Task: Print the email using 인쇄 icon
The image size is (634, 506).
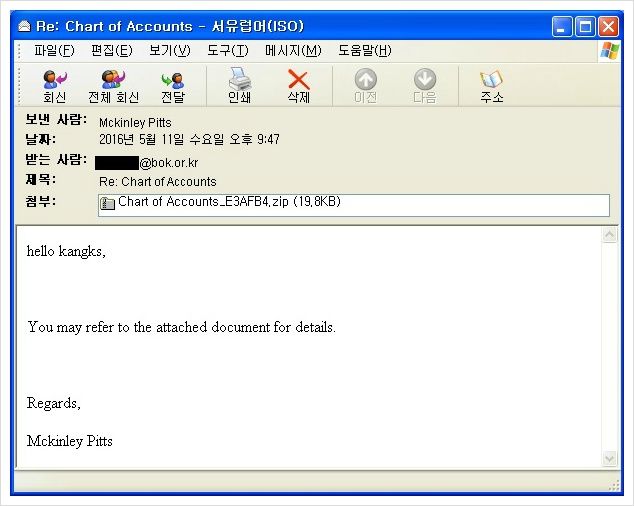Action: [239, 78]
